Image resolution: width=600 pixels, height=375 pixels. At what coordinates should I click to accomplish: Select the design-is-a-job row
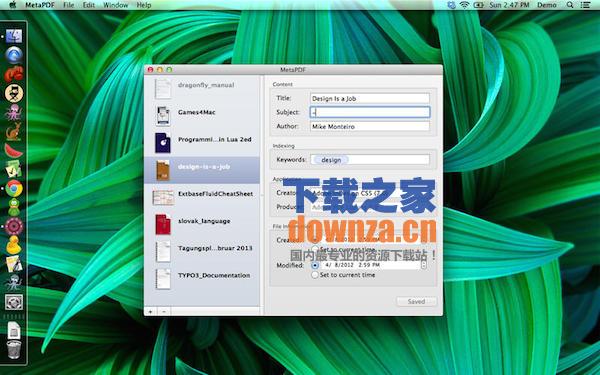coord(202,170)
